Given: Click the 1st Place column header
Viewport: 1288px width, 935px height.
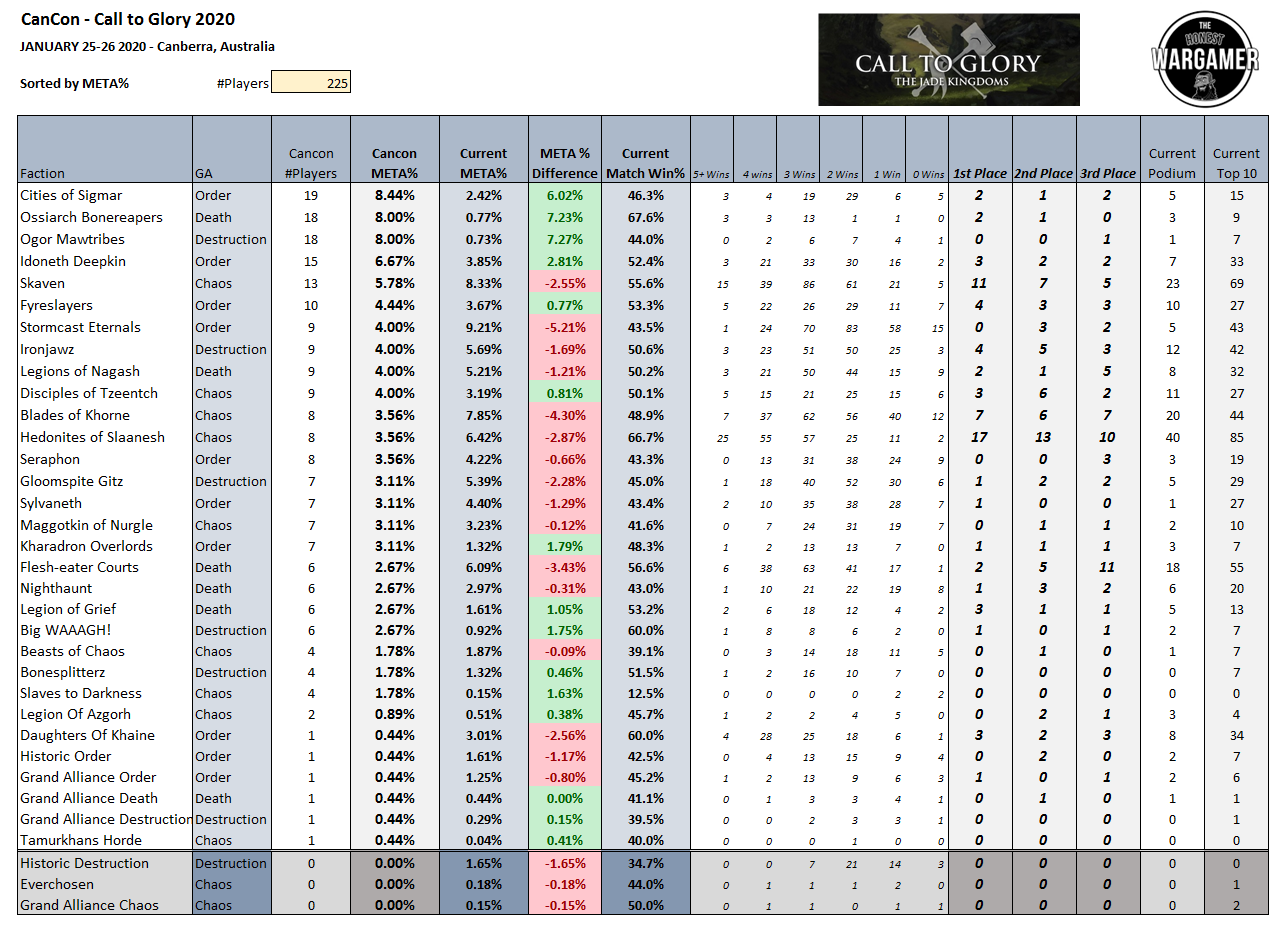Looking at the screenshot, I should [x=979, y=173].
